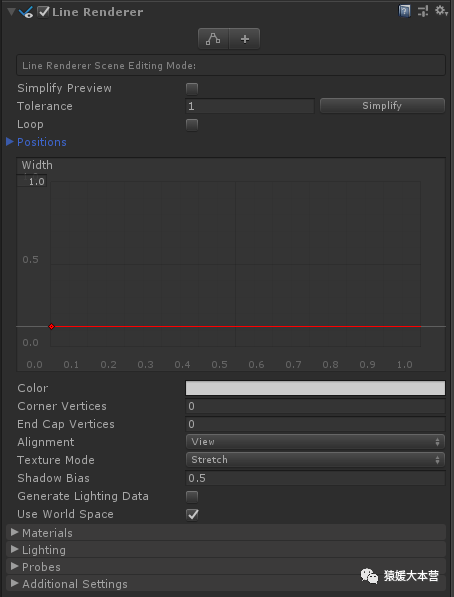
Task: Open the Color gradient swatch
Action: click(315, 388)
